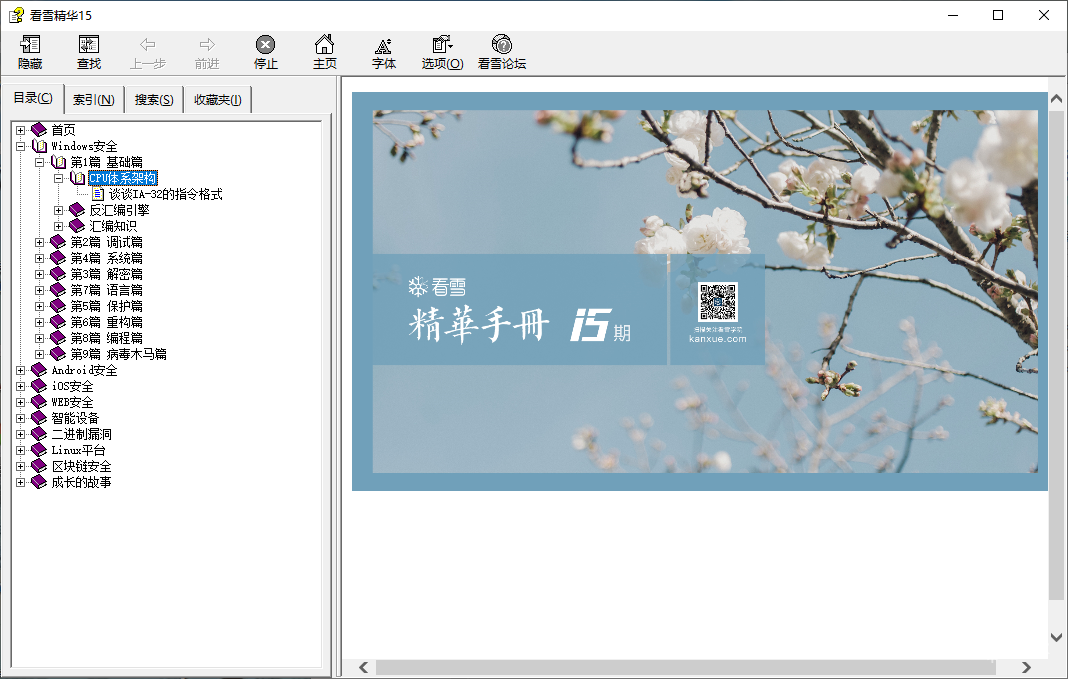Select 区块链安全 label in tree
The height and width of the screenshot is (679, 1068).
pyautogui.click(x=81, y=466)
